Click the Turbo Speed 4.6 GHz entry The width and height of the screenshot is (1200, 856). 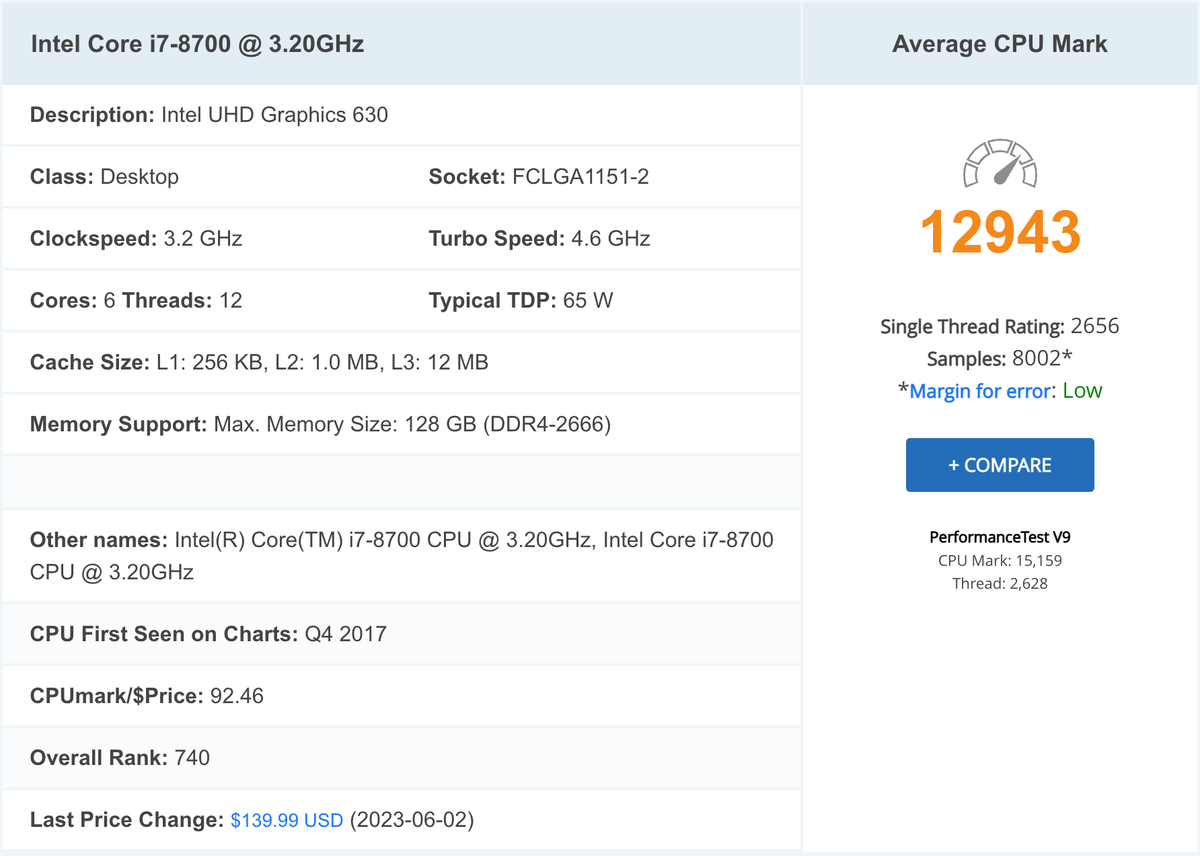point(539,239)
